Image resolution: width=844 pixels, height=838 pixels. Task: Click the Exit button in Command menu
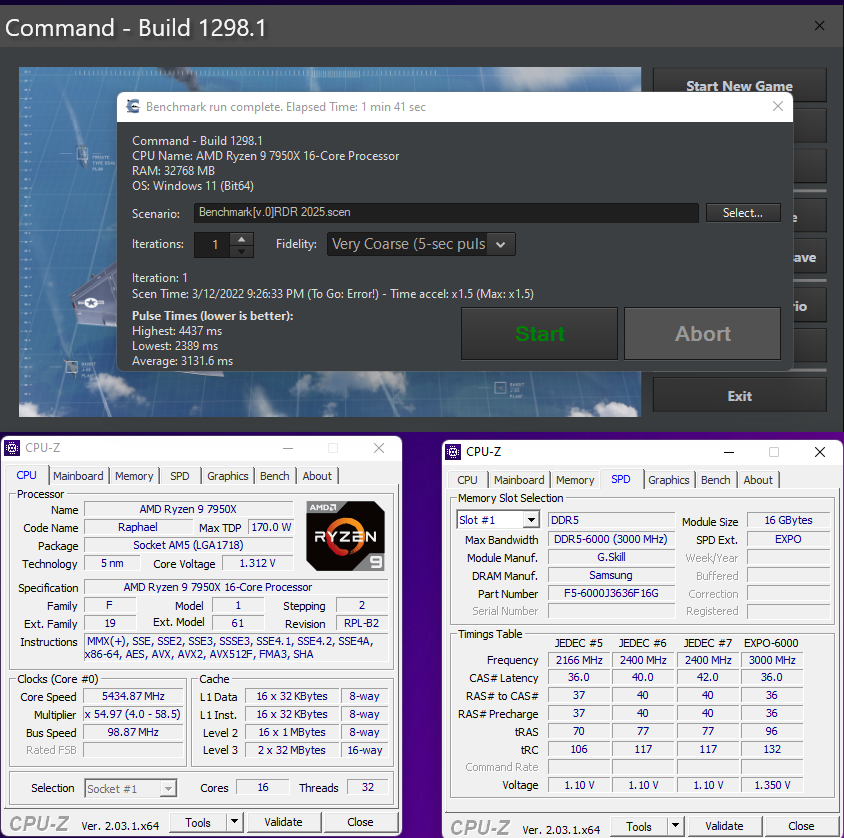740,396
